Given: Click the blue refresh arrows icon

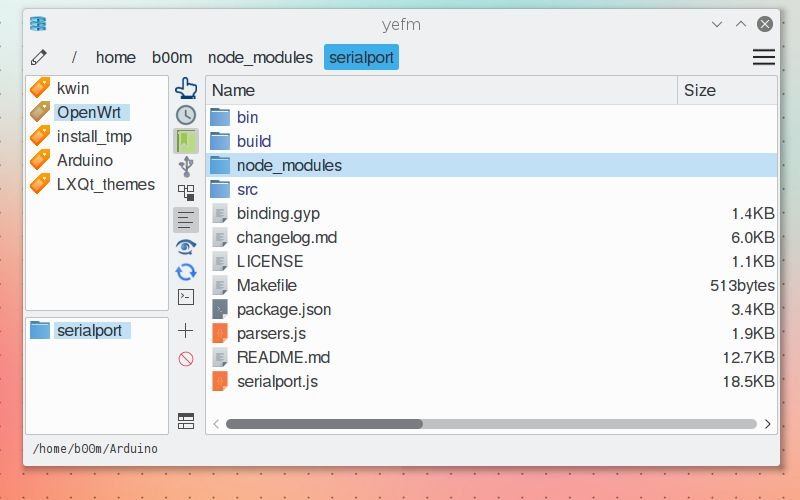Looking at the screenshot, I should tap(186, 272).
